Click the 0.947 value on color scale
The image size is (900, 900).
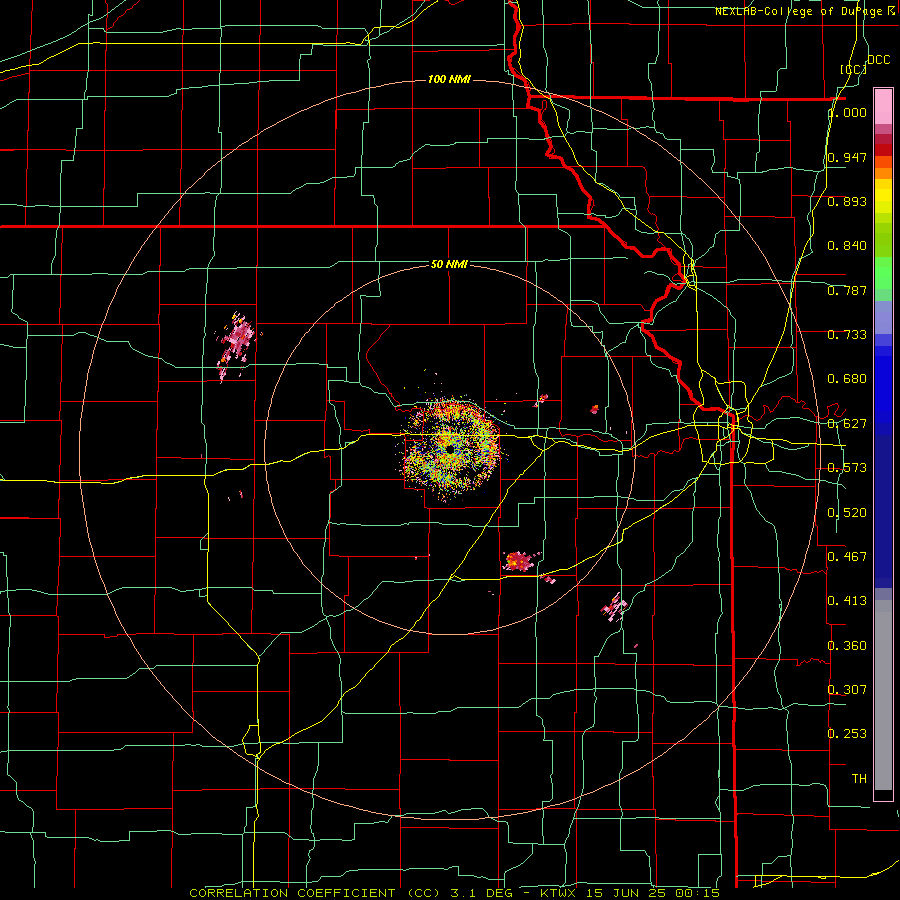click(847, 157)
